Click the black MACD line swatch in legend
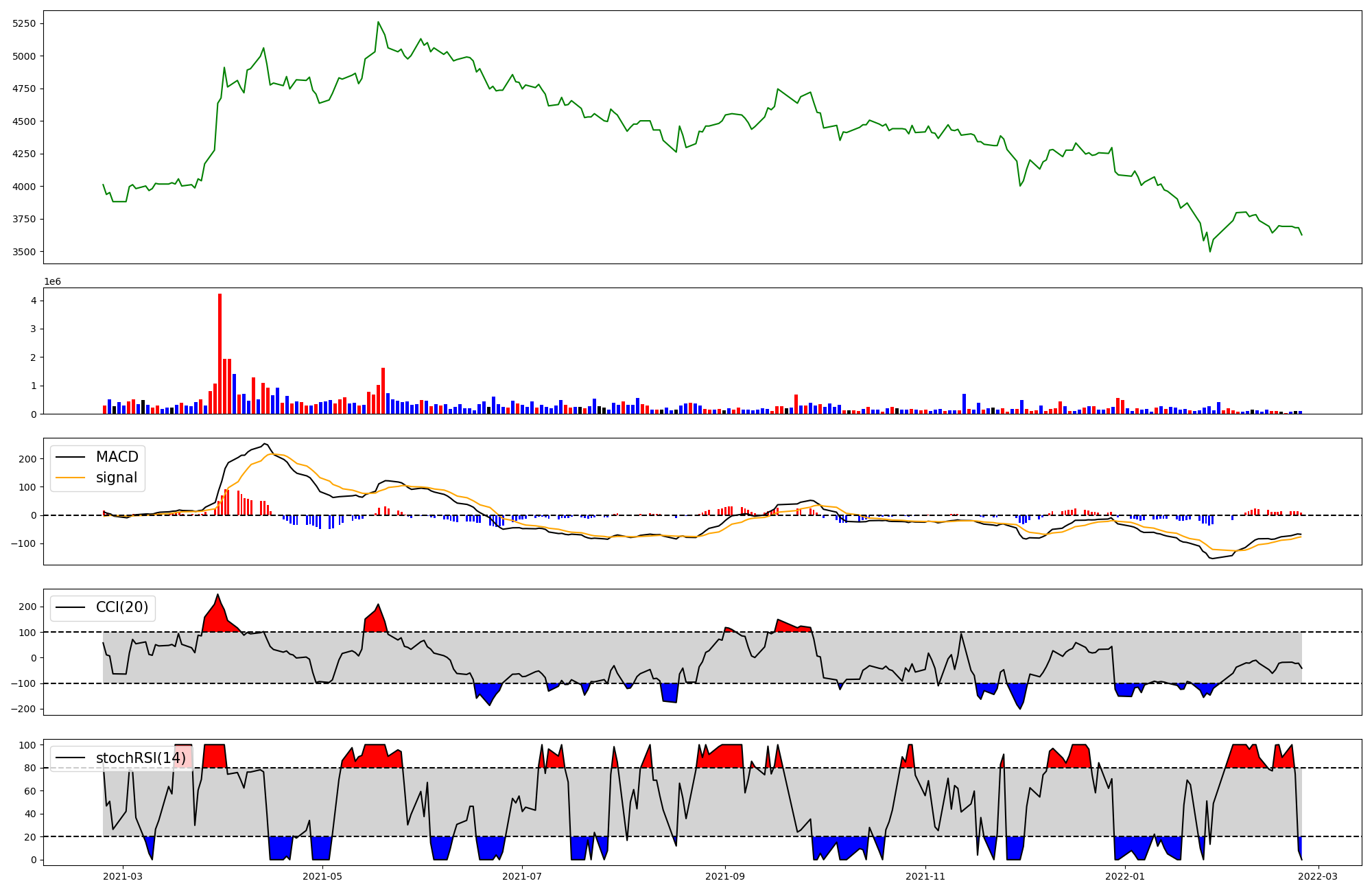 70,457
